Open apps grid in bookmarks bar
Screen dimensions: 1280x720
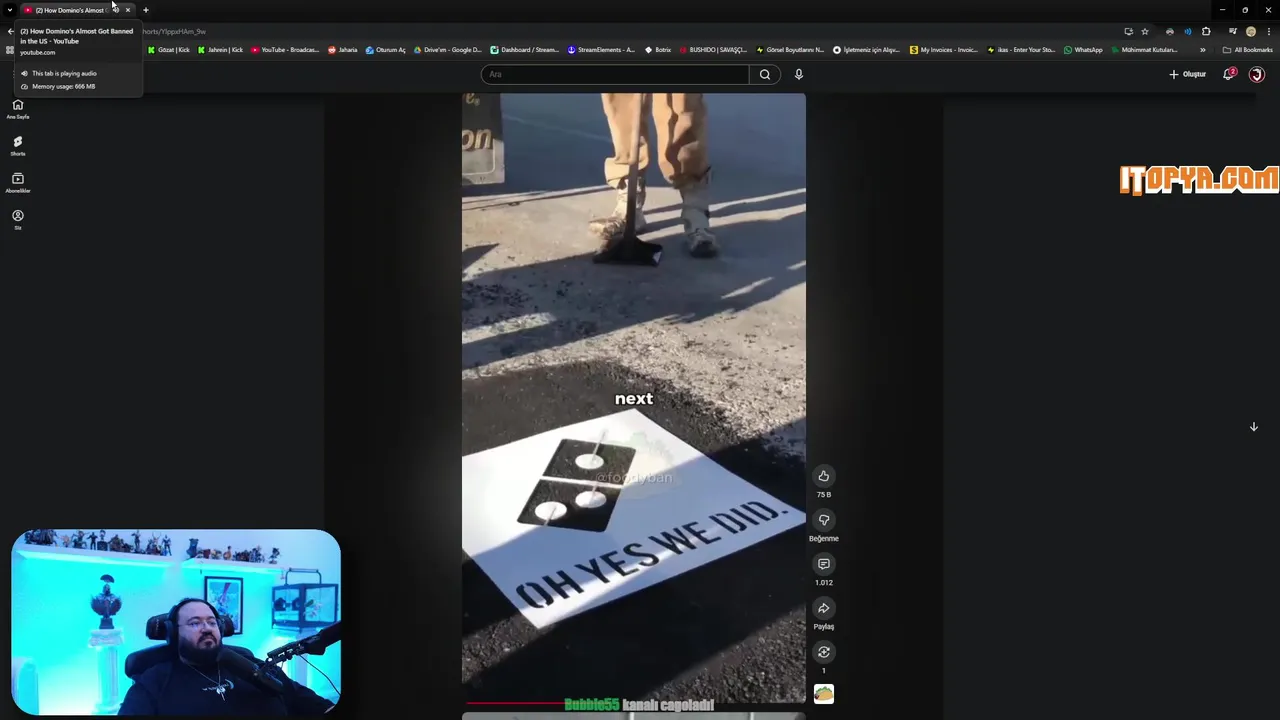click(x=10, y=50)
